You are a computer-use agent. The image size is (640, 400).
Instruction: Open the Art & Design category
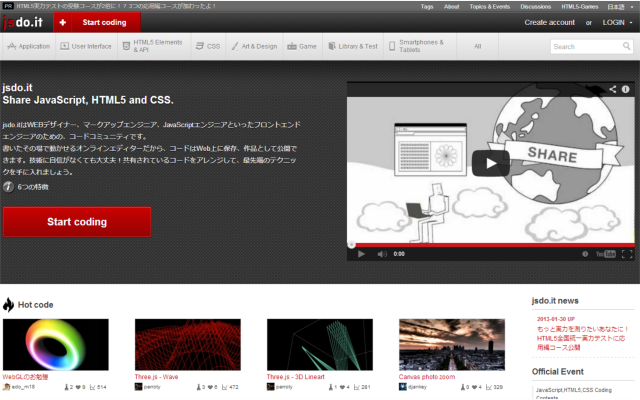254,47
